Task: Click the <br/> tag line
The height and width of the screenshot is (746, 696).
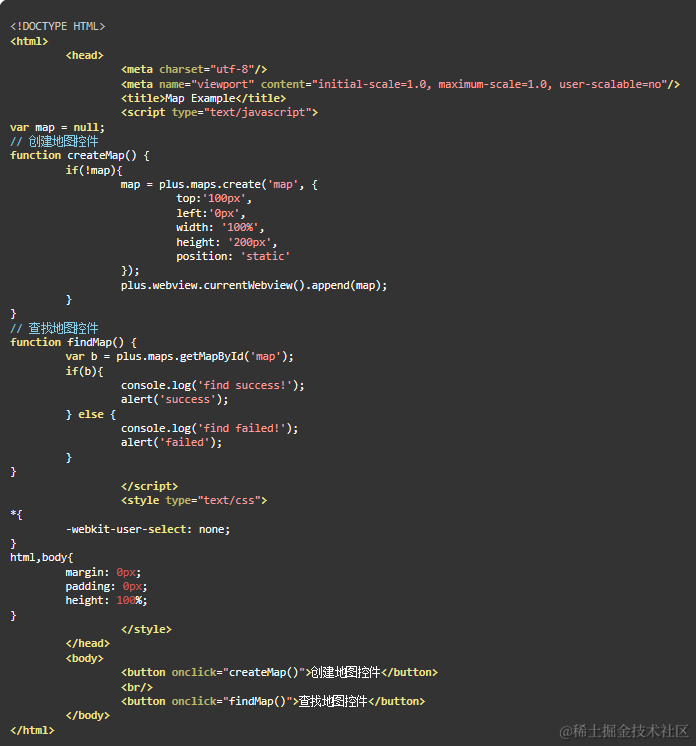Action: tap(137, 687)
